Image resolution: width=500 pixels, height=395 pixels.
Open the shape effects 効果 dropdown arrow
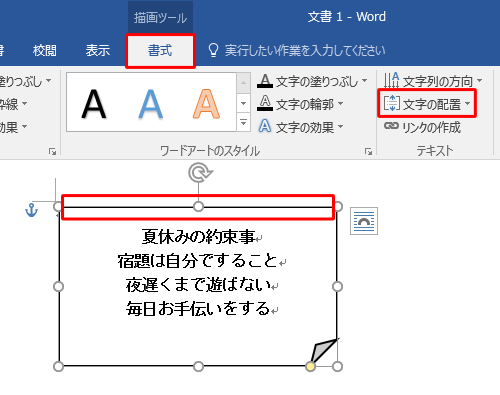24,127
